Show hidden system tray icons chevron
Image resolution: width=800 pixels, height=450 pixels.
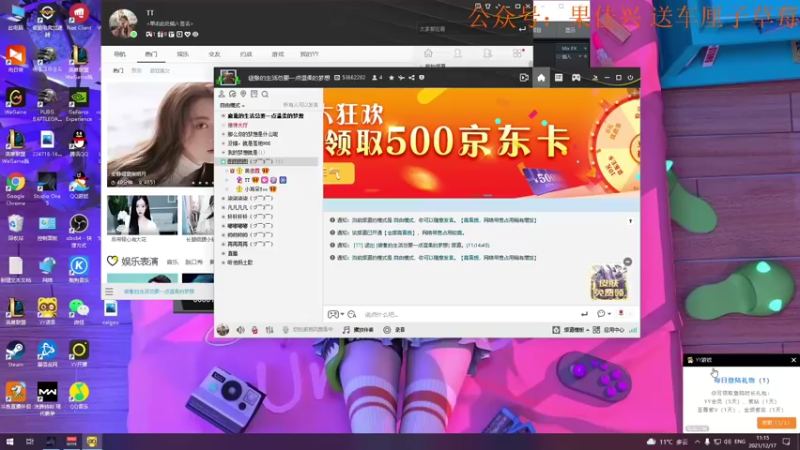point(697,441)
